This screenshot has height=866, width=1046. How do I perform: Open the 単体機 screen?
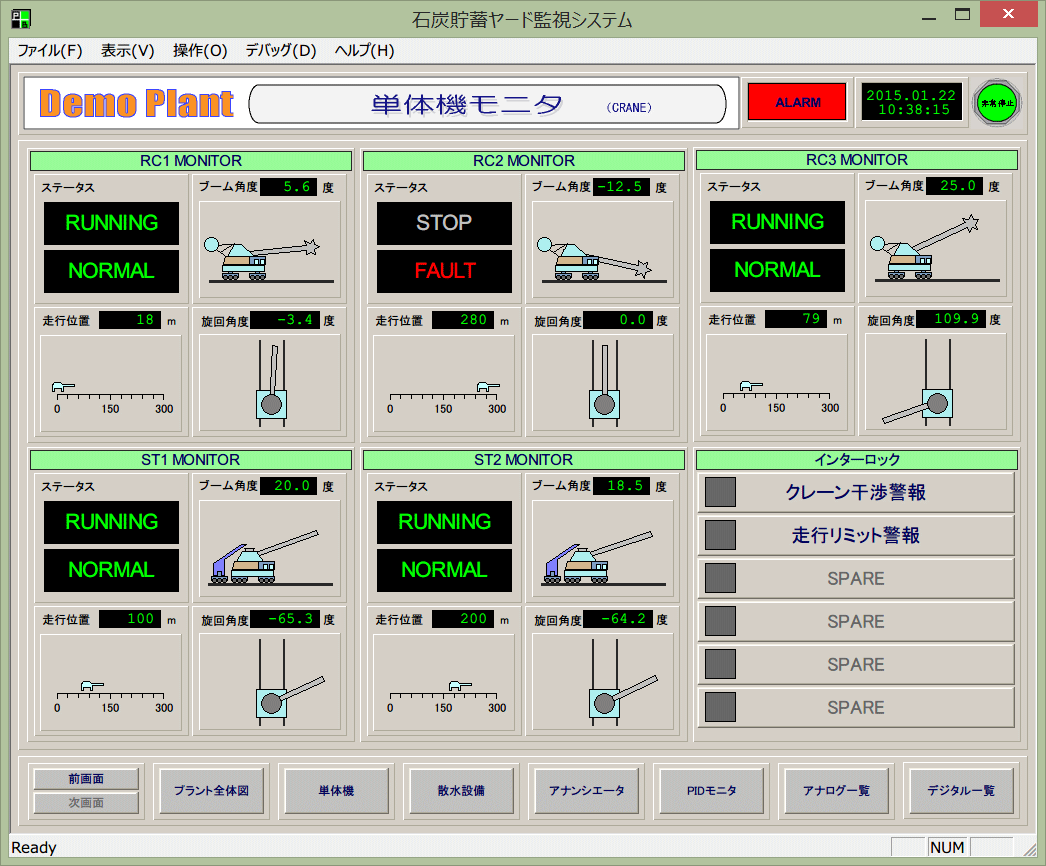tap(336, 791)
